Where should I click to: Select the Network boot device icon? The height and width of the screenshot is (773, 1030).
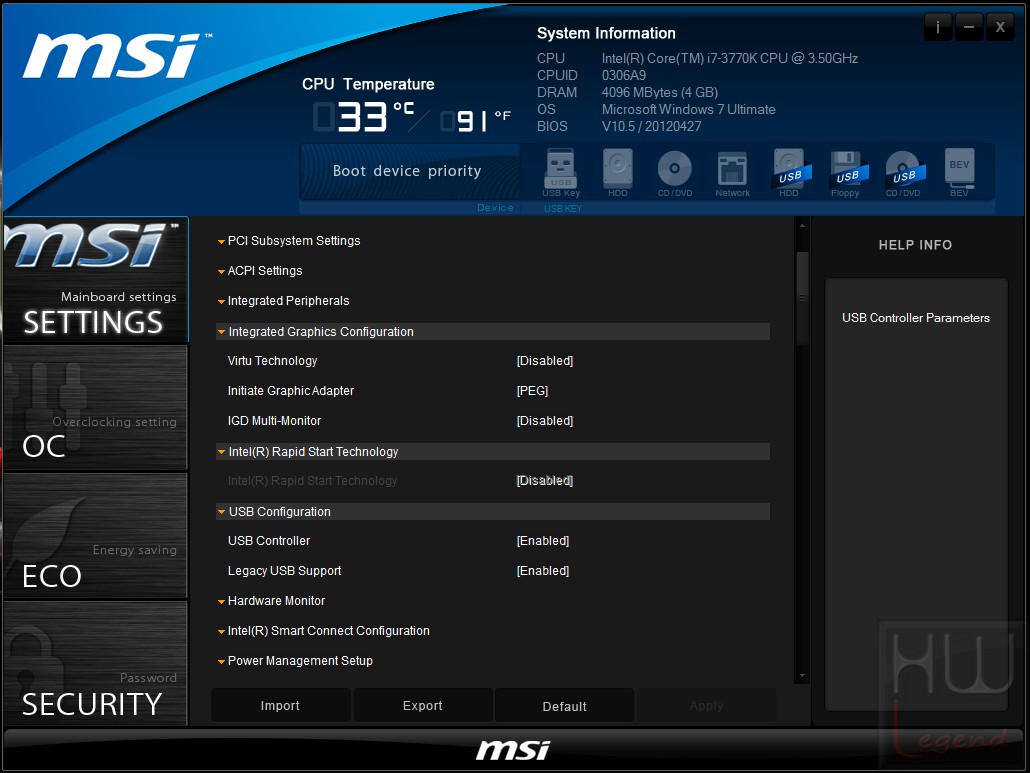click(x=732, y=173)
